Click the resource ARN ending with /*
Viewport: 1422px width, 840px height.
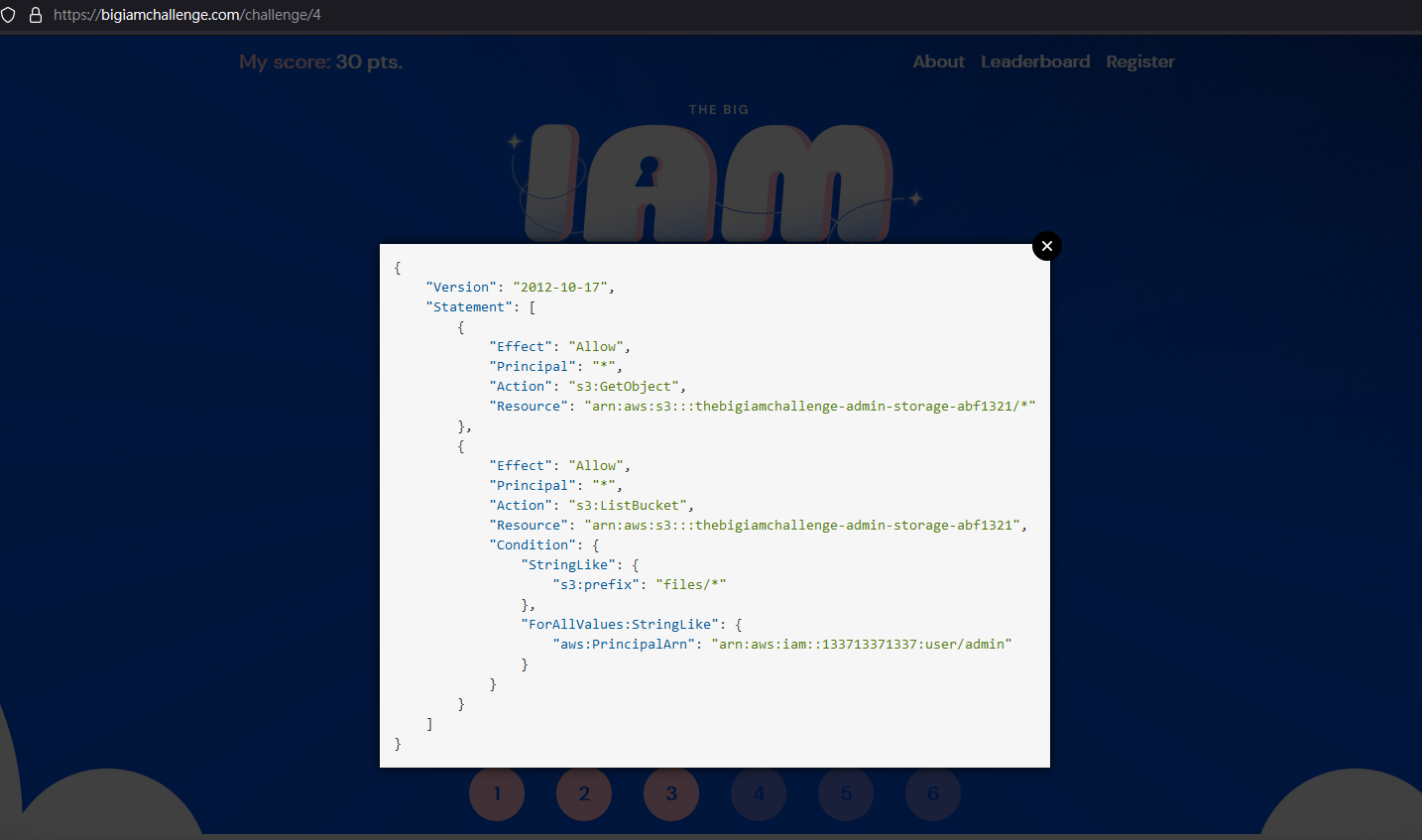(810, 407)
